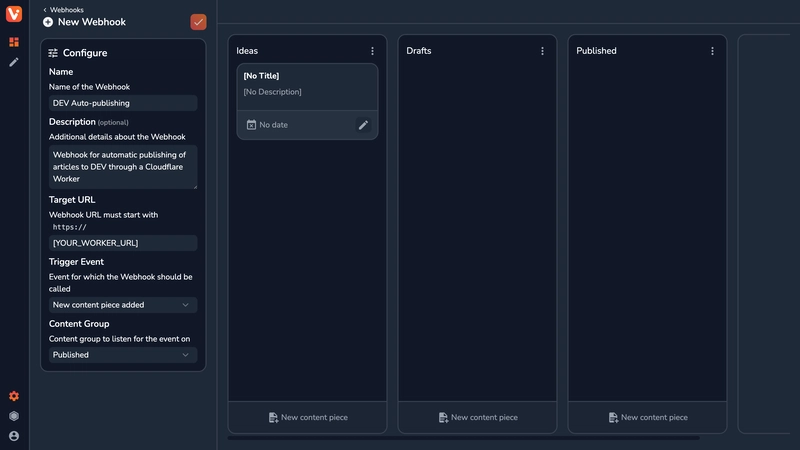Click the https:// code hint text
800x450 pixels.
[69, 228]
